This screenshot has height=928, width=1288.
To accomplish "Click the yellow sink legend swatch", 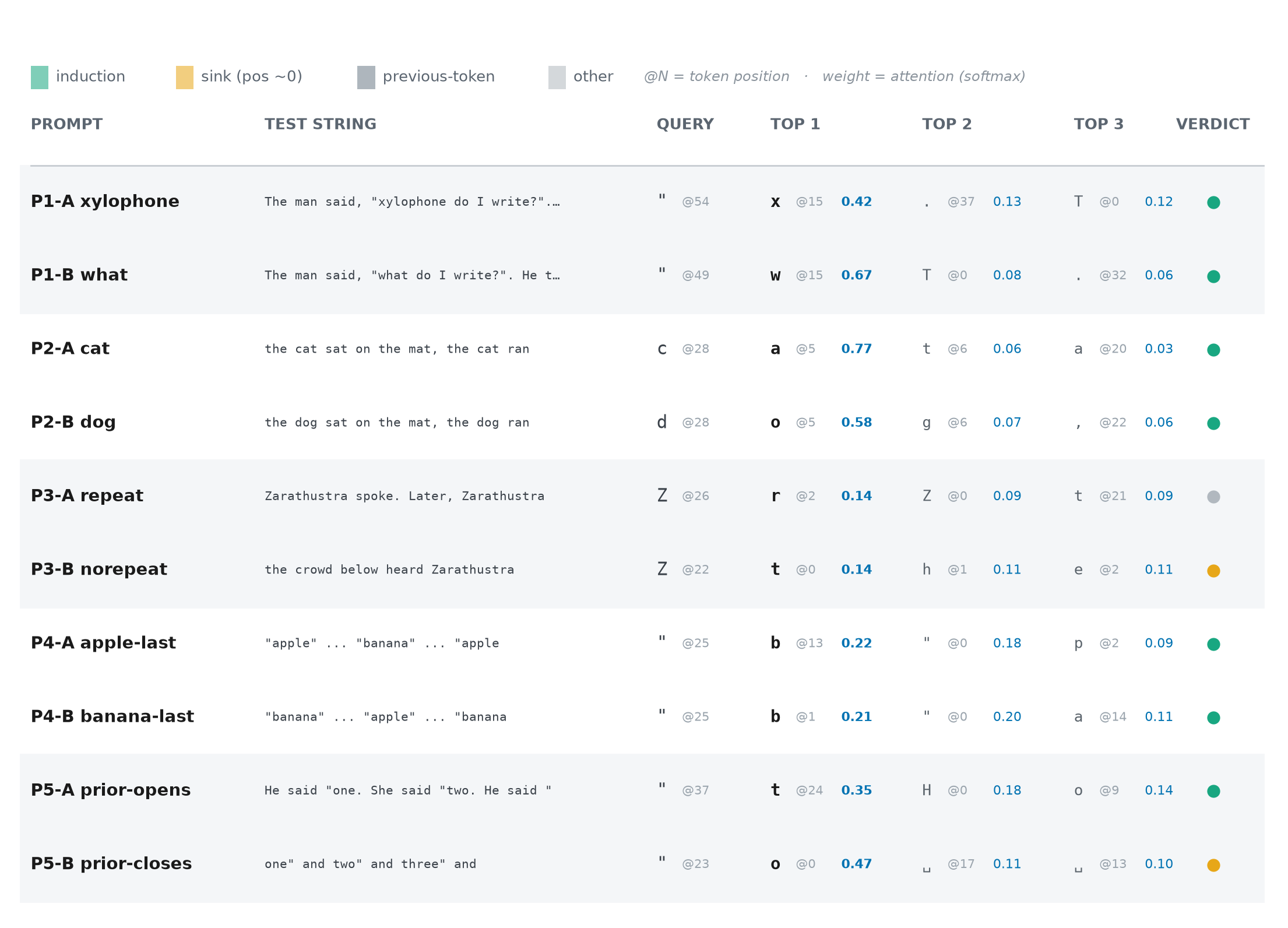I will 185,78.
